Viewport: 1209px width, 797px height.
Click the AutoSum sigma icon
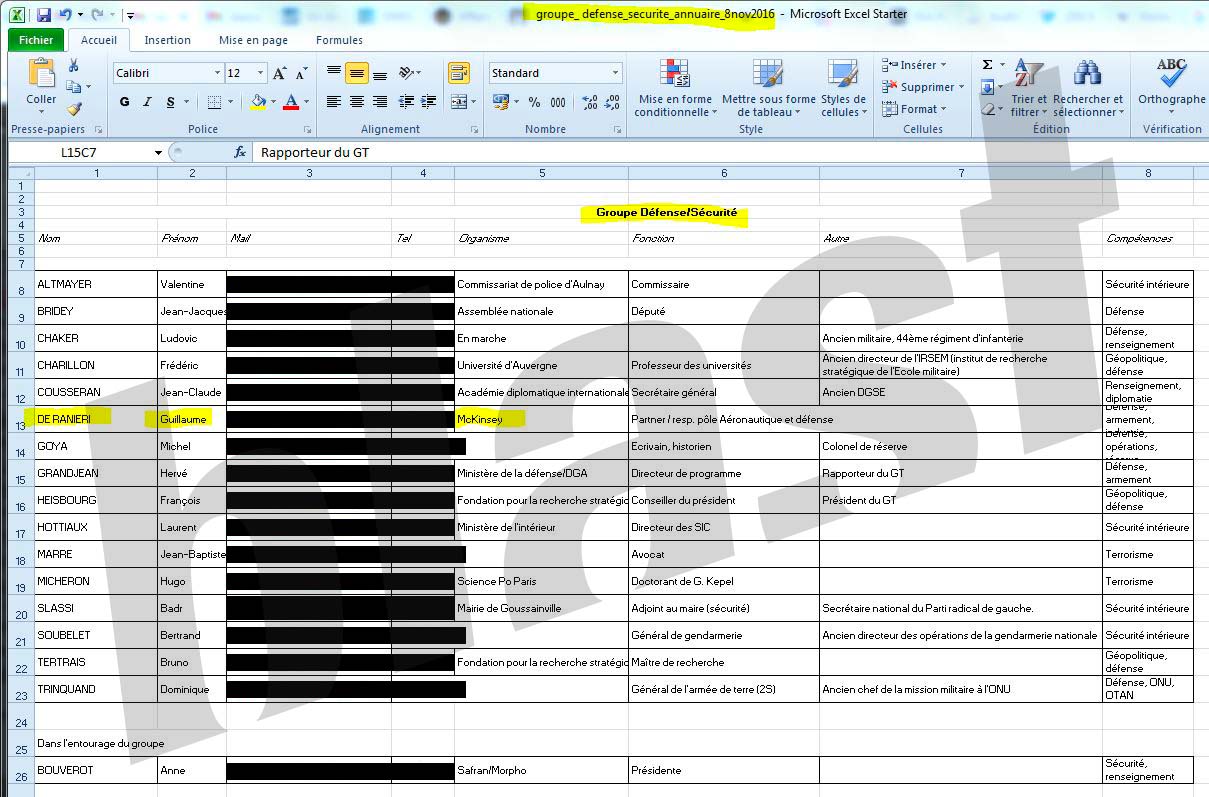coord(988,65)
